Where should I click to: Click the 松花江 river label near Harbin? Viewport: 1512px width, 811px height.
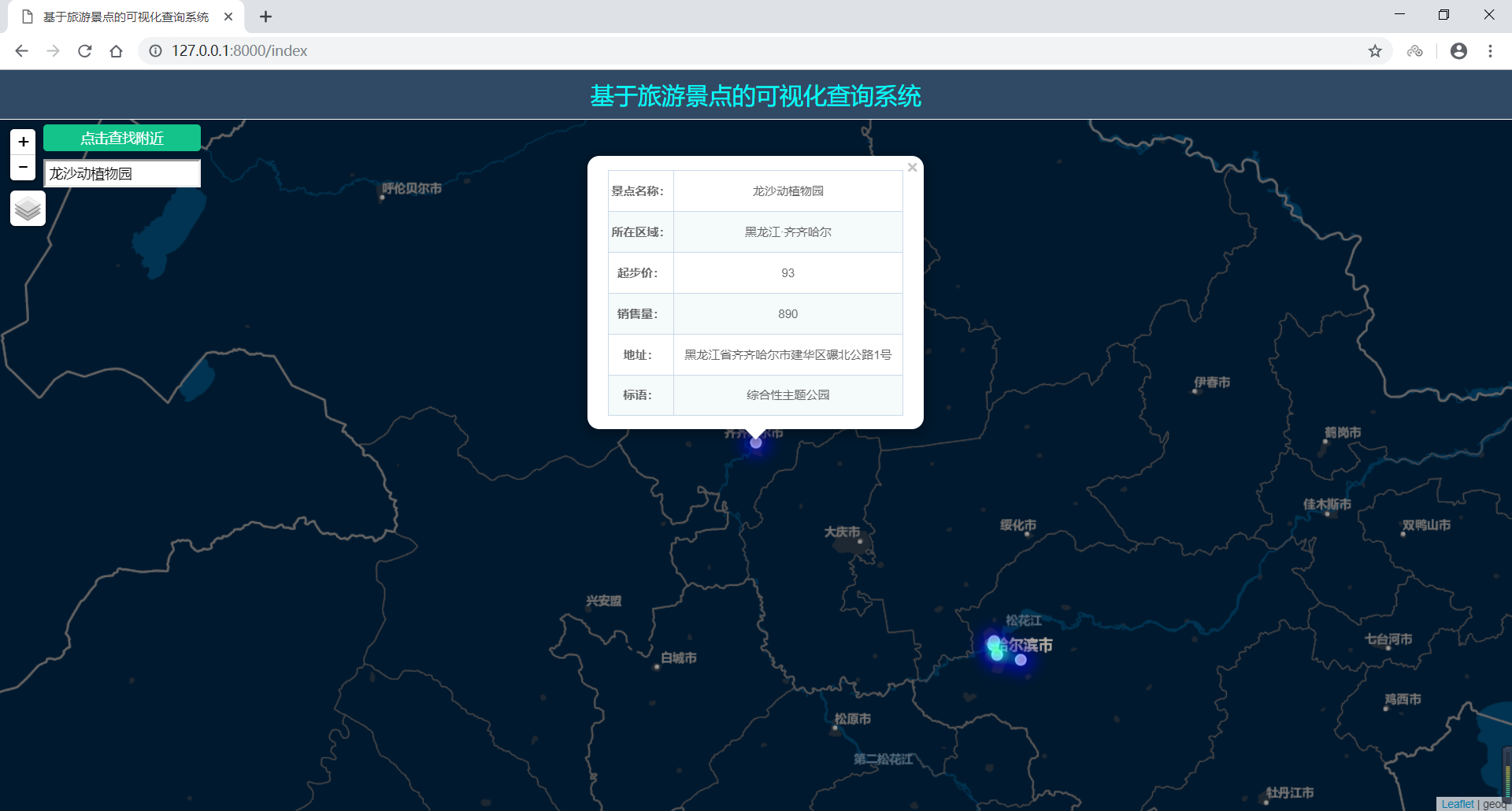tap(1024, 620)
